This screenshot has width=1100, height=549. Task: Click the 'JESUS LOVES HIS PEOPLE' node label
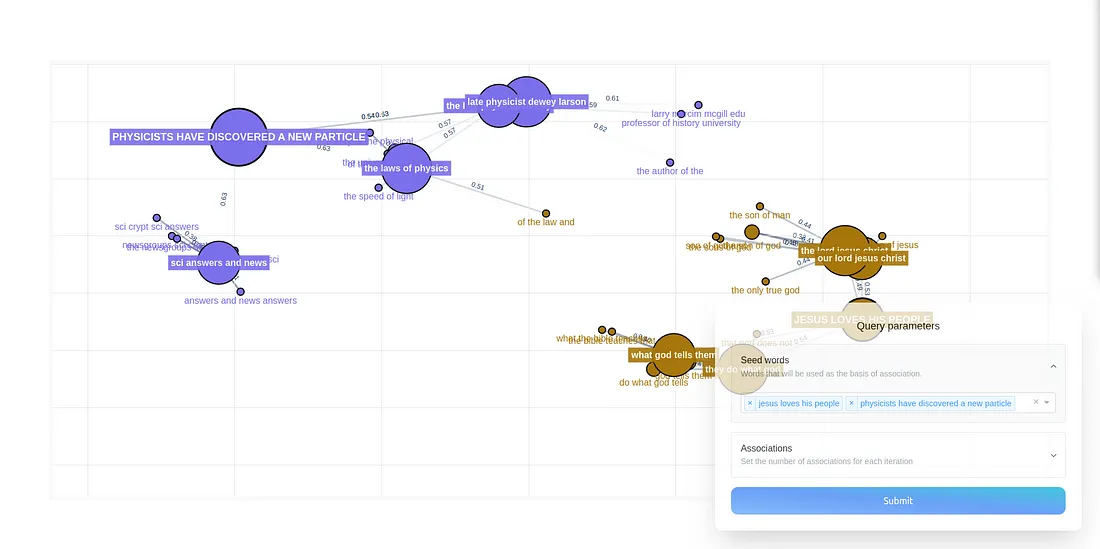coord(862,320)
